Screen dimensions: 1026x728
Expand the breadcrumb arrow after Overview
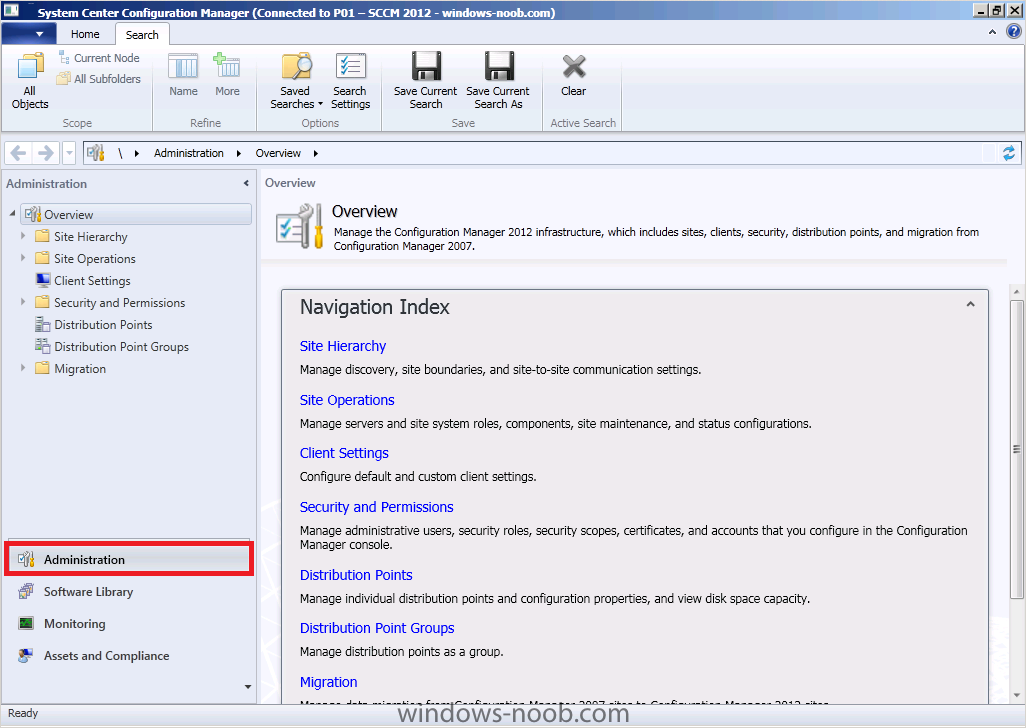(315, 153)
